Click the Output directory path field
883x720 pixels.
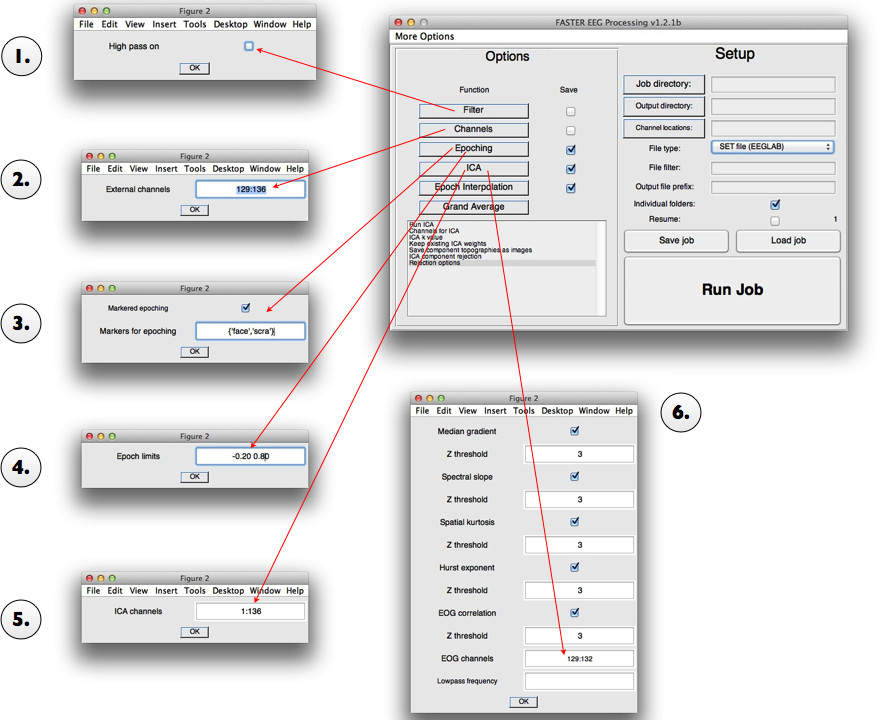(x=773, y=106)
